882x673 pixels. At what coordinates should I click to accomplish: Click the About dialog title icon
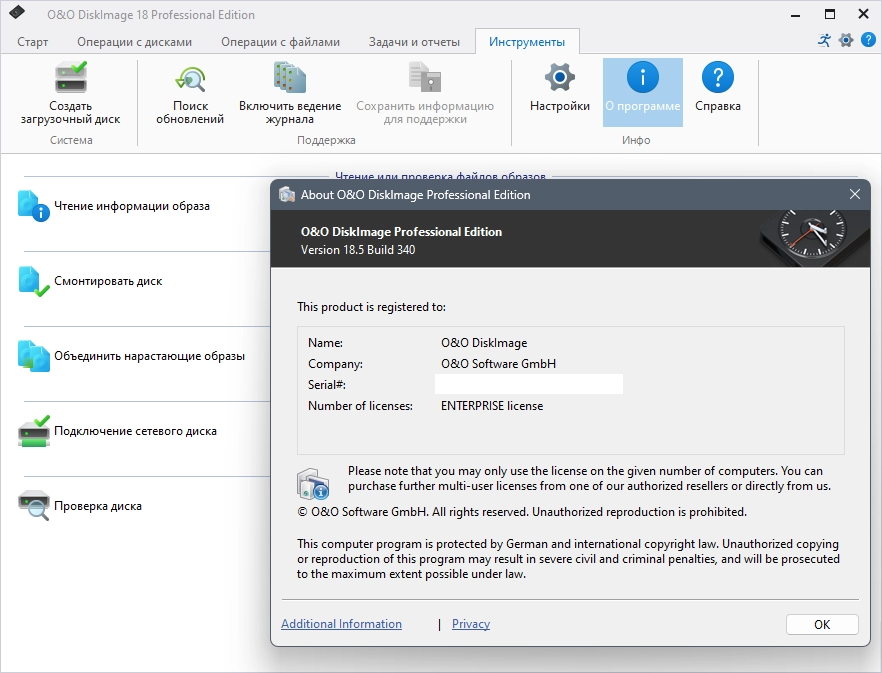click(x=287, y=195)
